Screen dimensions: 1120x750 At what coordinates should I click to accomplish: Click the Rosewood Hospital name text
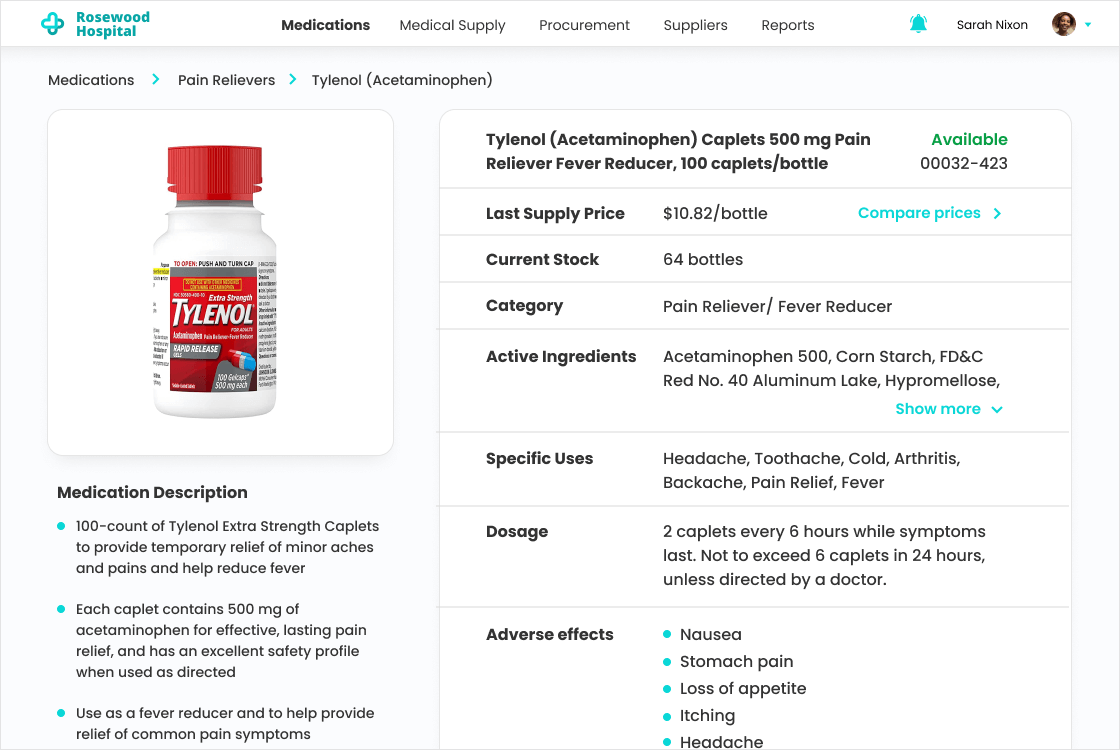(112, 24)
